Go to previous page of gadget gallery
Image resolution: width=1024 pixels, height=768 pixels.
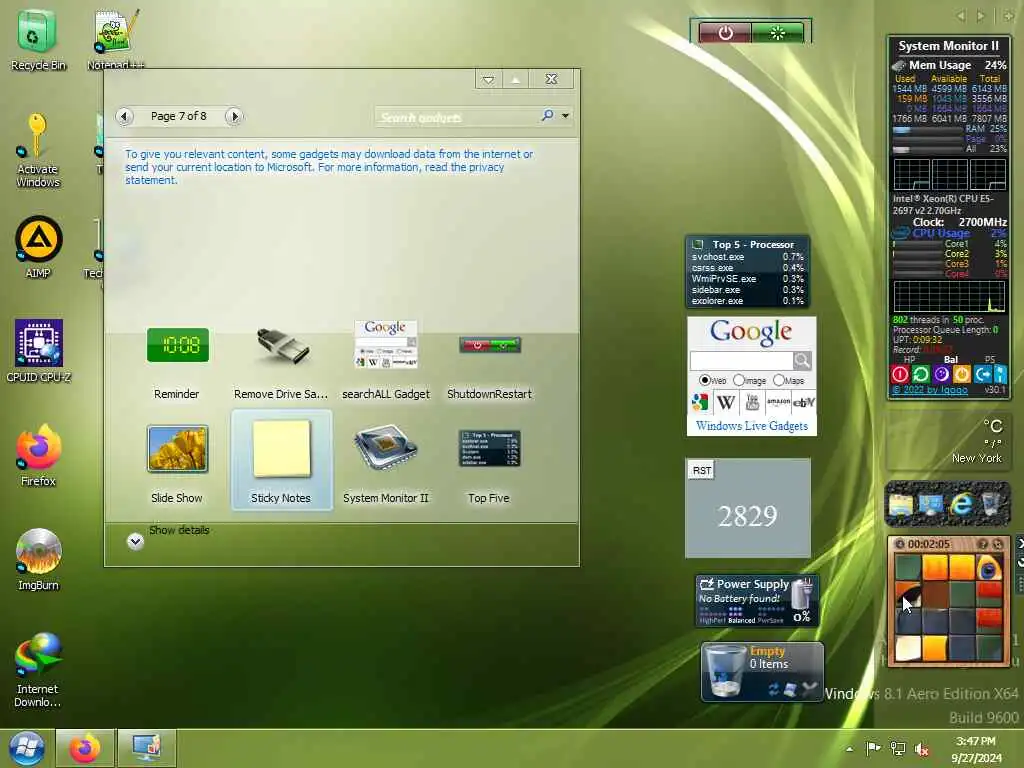point(124,116)
